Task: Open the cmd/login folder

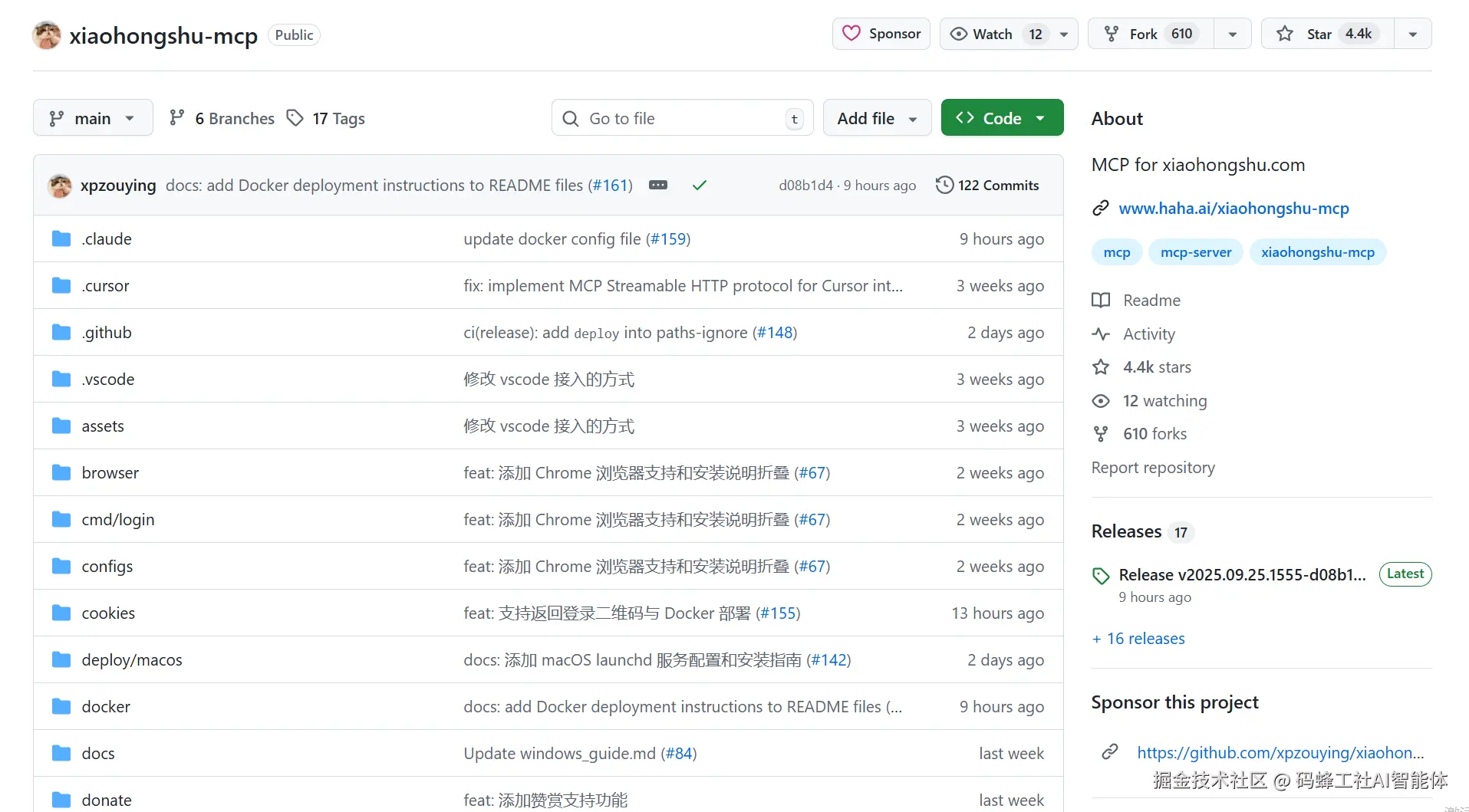Action: click(118, 520)
